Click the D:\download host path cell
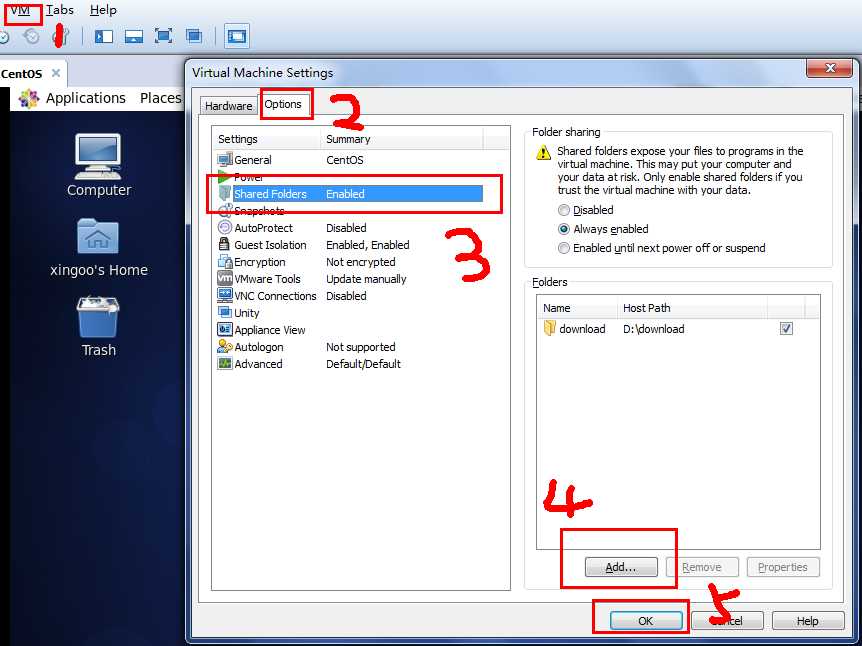 point(654,329)
